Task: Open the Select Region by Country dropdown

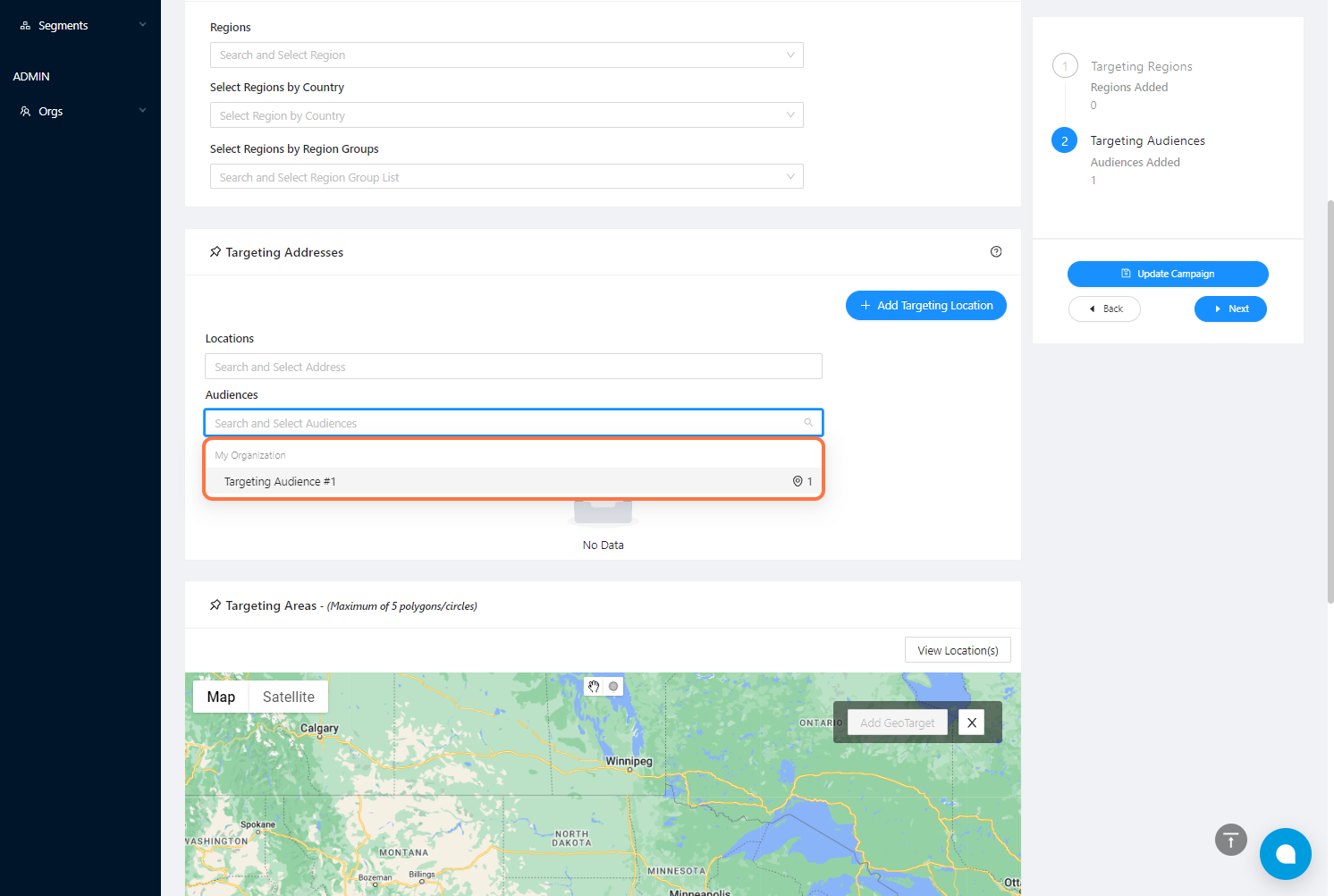Action: pos(507,115)
